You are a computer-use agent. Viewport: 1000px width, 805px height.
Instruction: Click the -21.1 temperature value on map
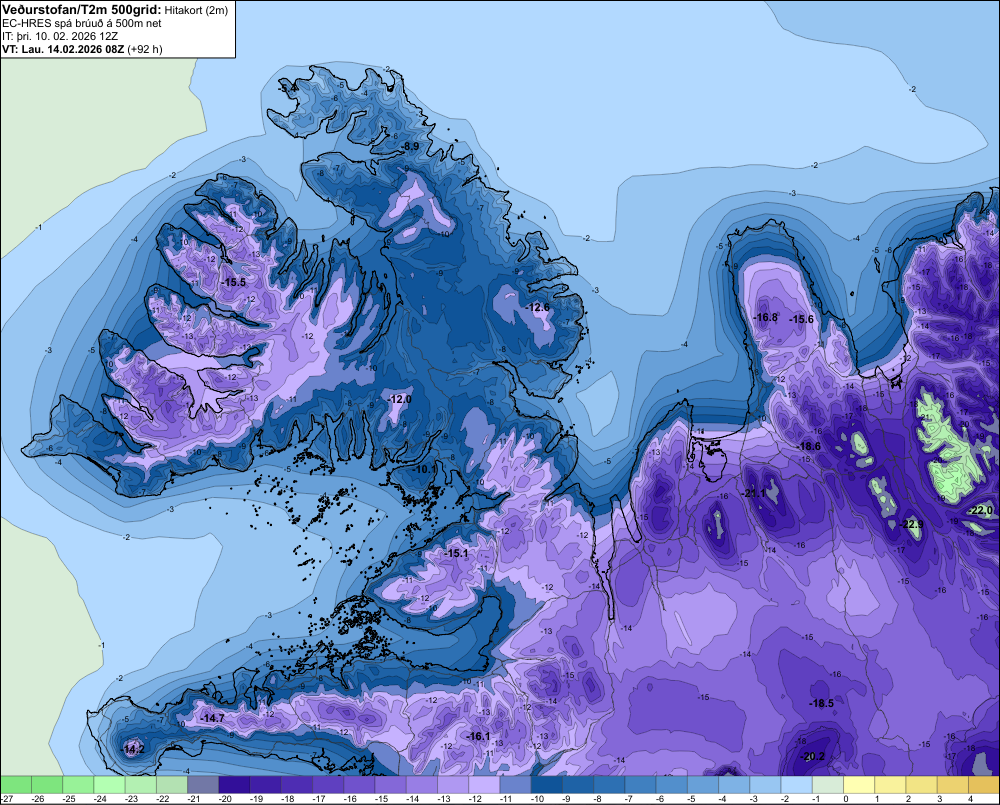pos(754,494)
